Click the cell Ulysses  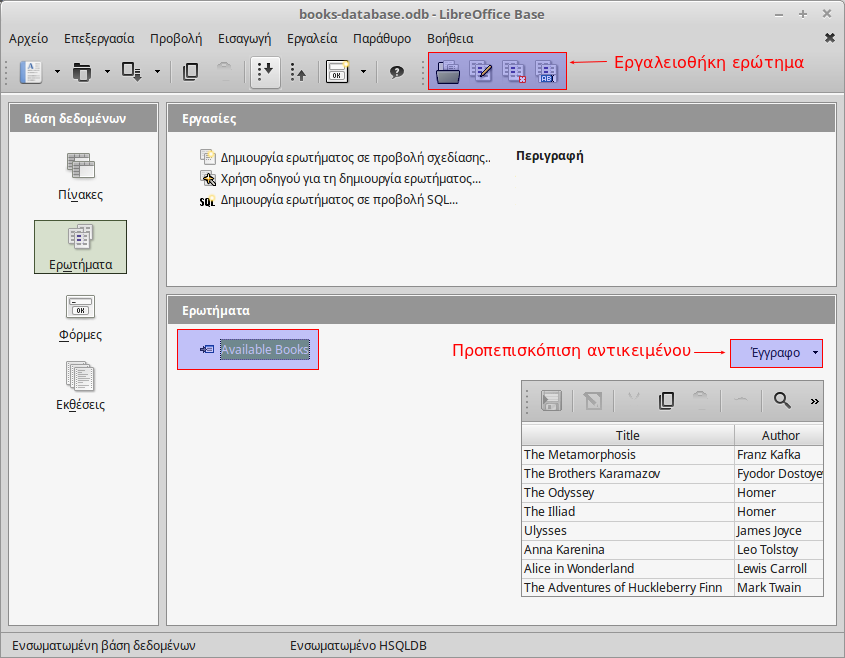(x=628, y=531)
